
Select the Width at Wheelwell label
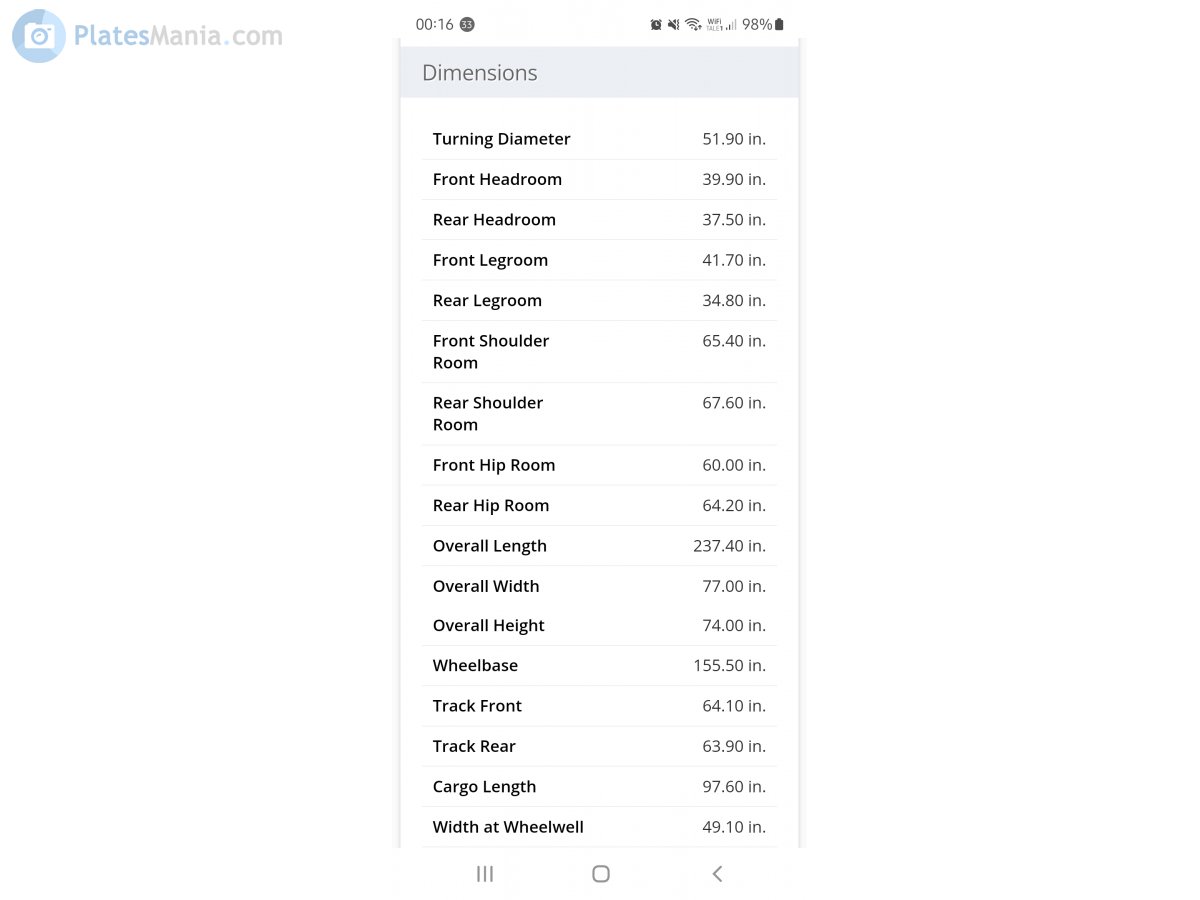pos(508,827)
